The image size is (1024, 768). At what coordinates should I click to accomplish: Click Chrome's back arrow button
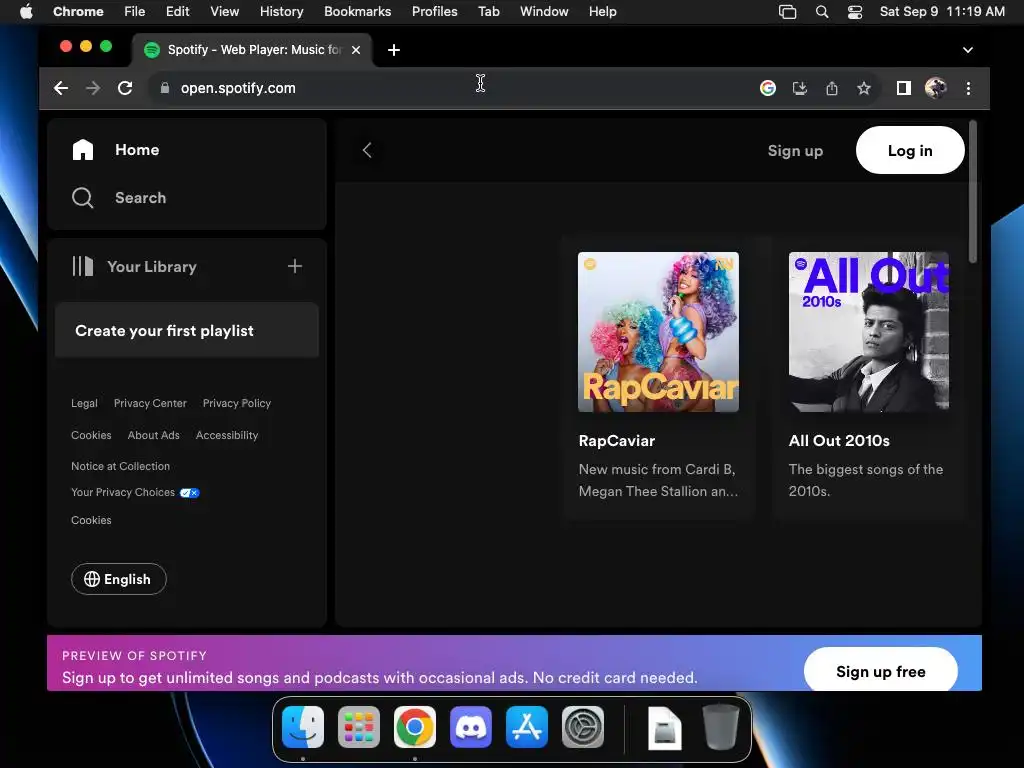coord(61,88)
